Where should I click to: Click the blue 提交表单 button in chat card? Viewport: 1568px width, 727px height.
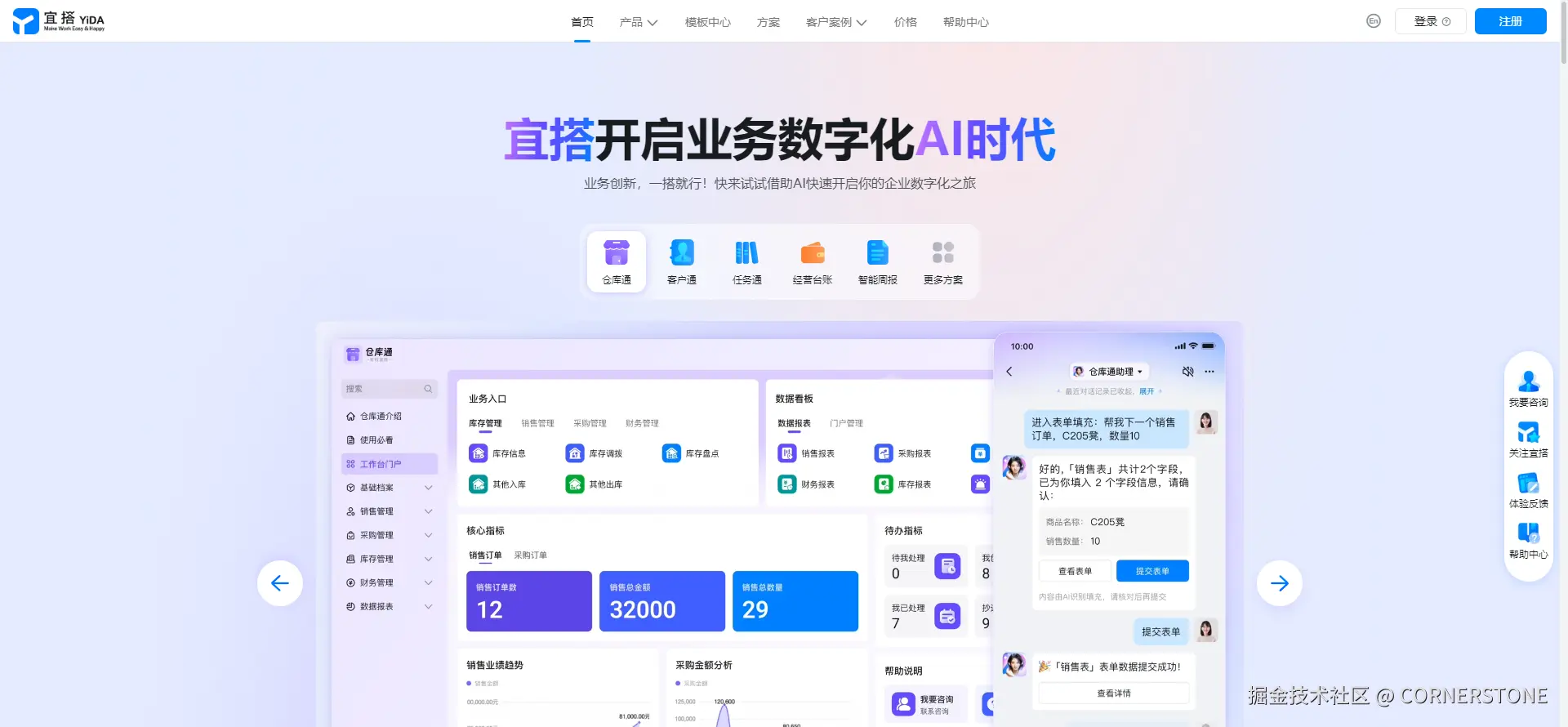pos(1152,571)
